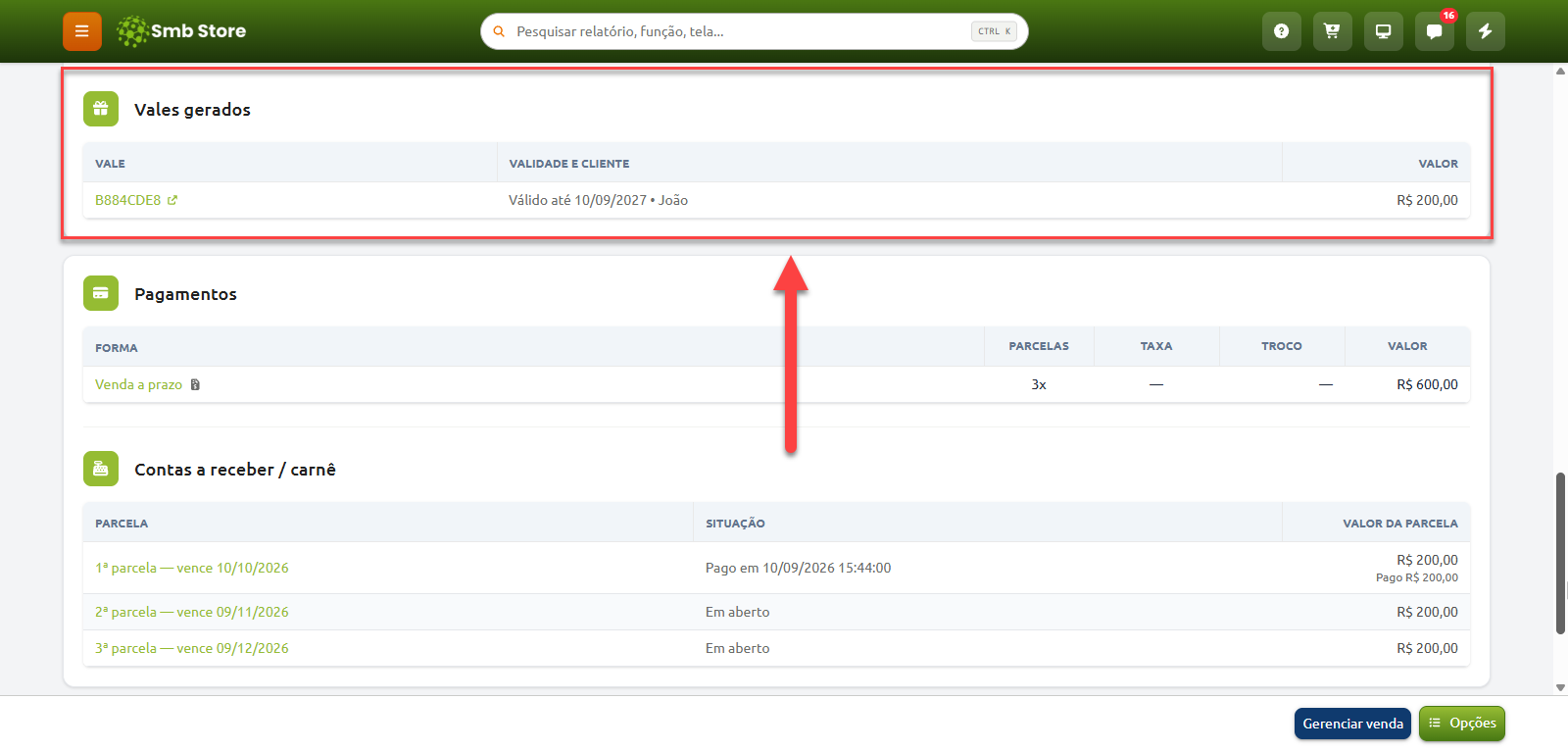The height and width of the screenshot is (750, 1568).
Task: Click the search magnifier icon
Action: (x=499, y=31)
